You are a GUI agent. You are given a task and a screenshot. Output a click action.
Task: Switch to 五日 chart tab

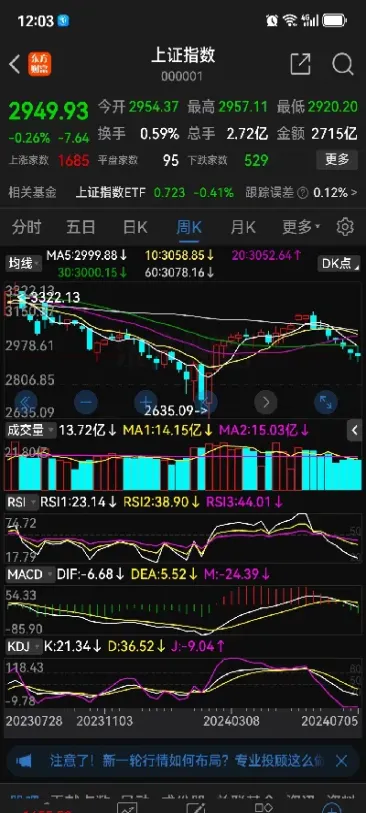point(81,227)
